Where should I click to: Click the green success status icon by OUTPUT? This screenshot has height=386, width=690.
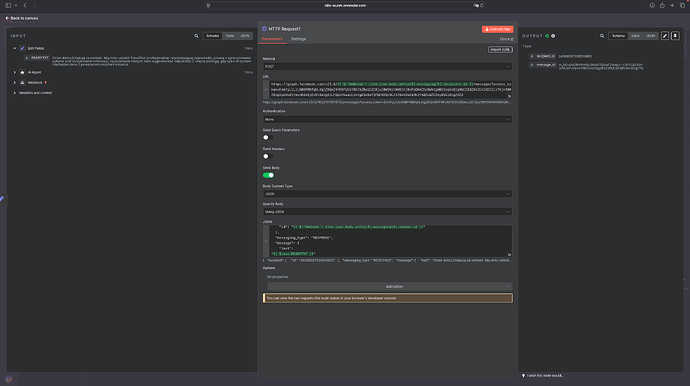click(x=547, y=36)
